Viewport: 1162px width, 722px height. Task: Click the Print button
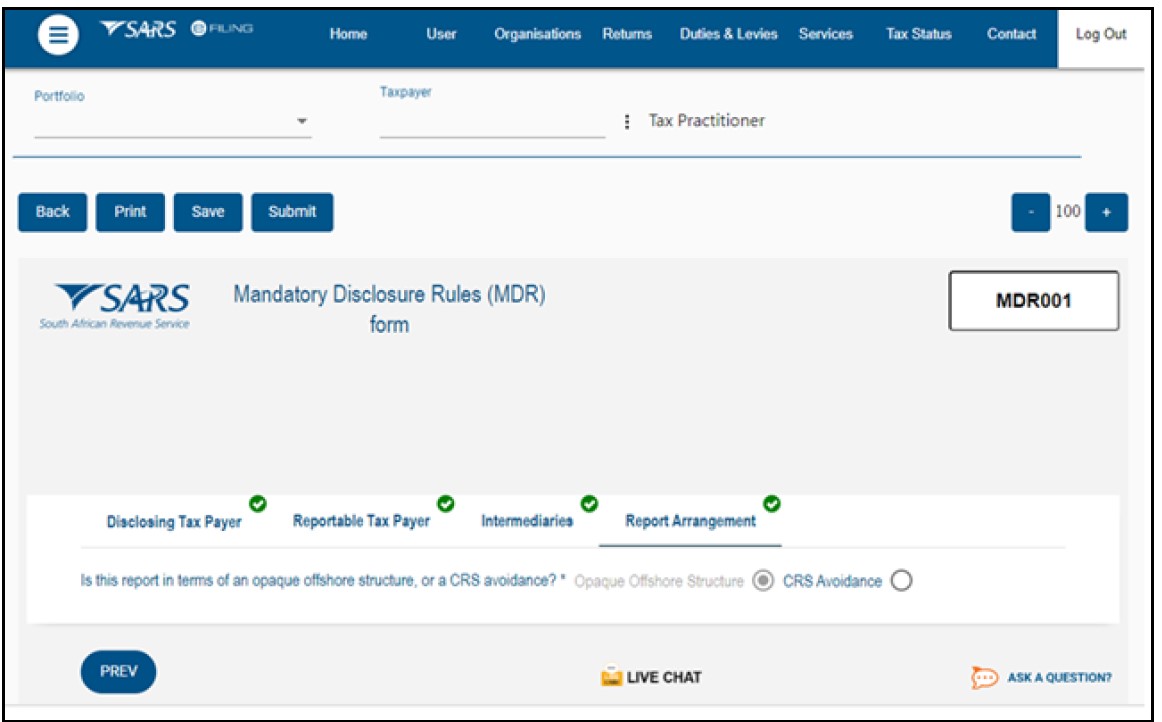[x=130, y=212]
